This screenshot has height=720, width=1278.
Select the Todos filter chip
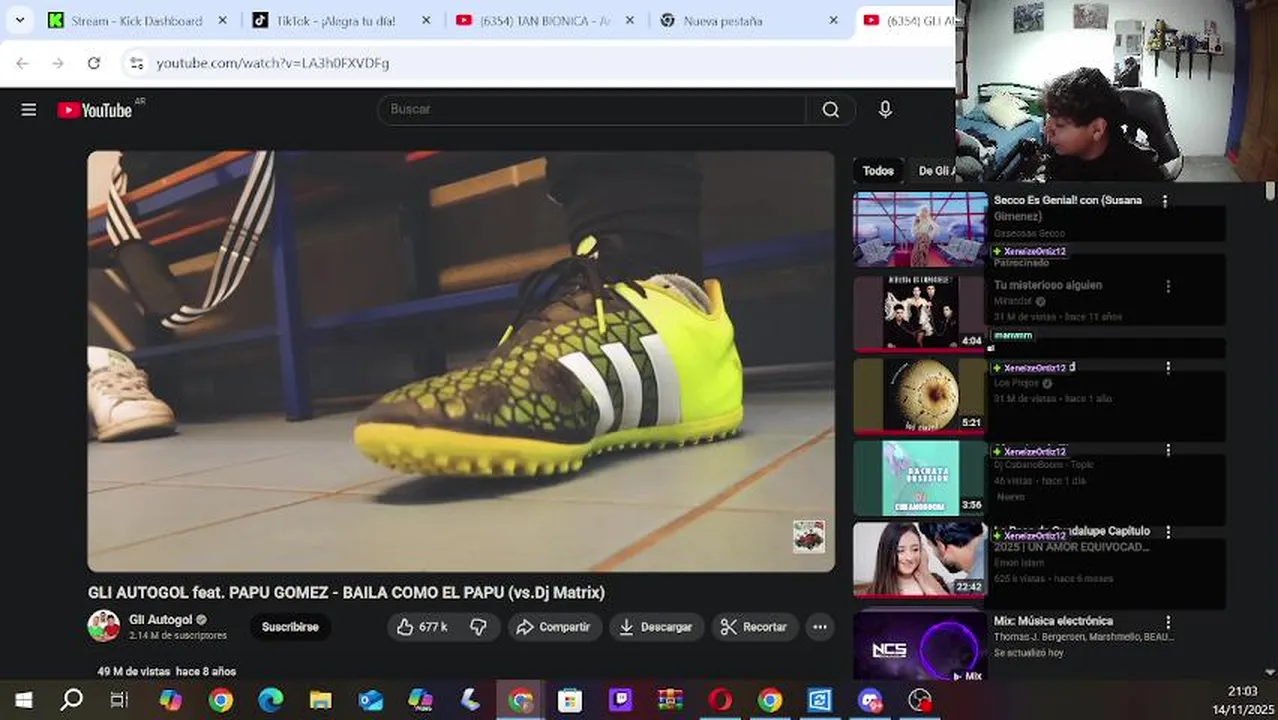pos(878,171)
